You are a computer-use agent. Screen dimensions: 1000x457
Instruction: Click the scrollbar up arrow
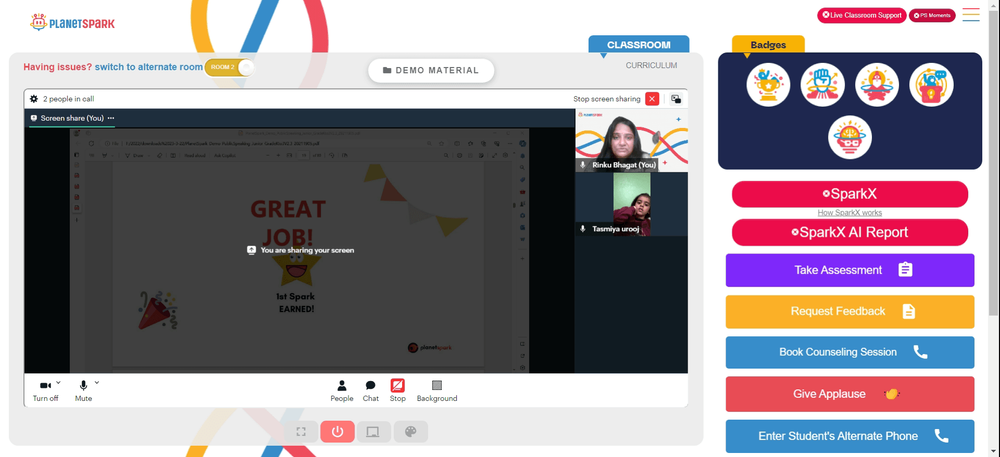(x=994, y=4)
